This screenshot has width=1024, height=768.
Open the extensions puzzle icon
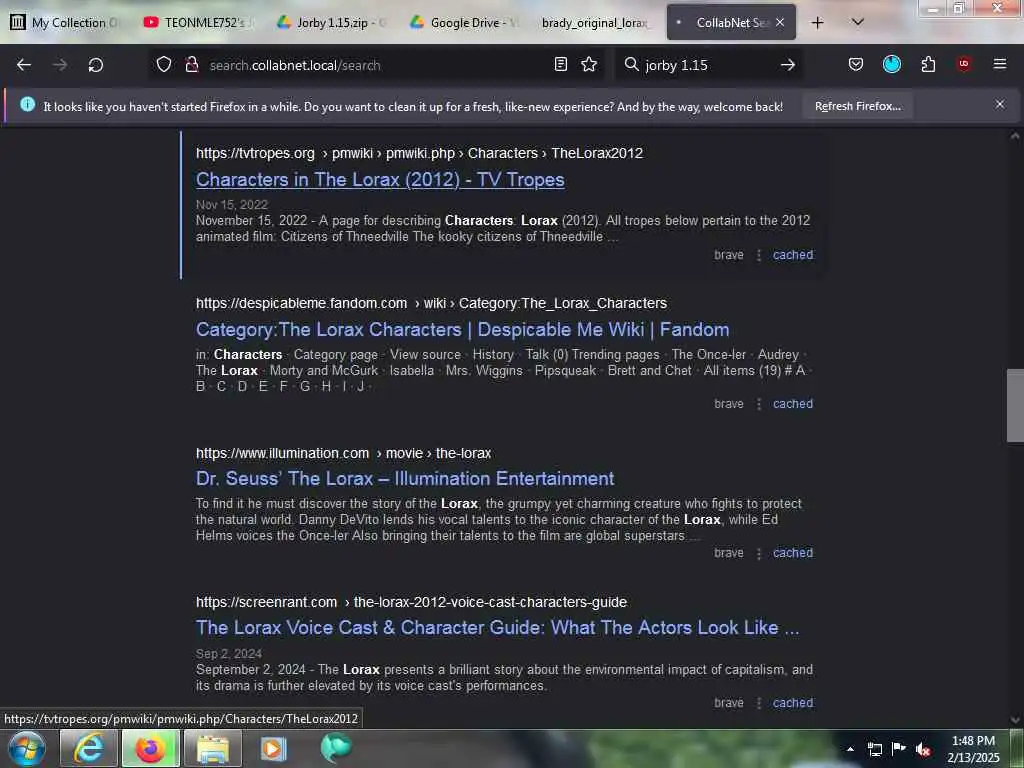click(x=928, y=64)
